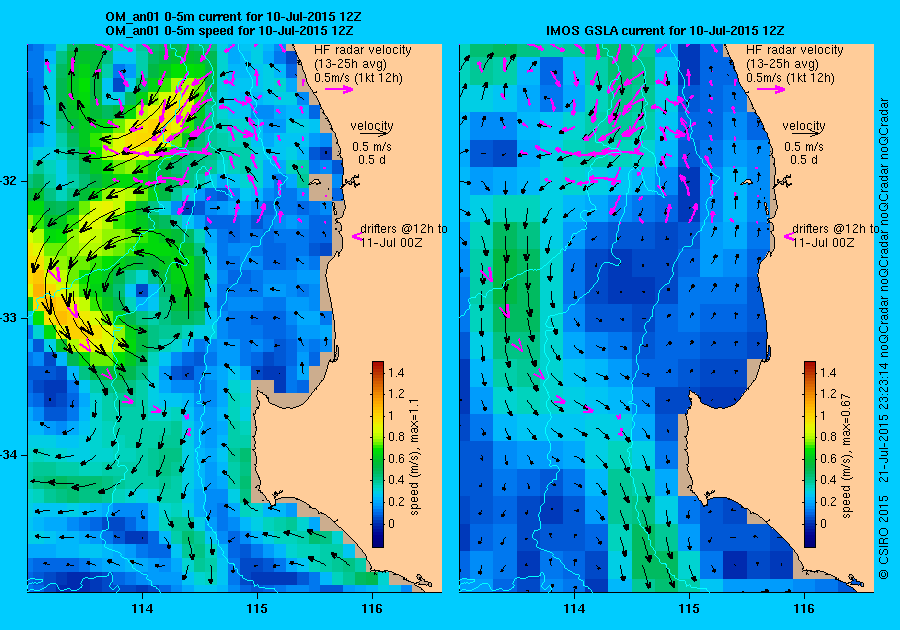Click longitude 114 label under right map

(574, 609)
